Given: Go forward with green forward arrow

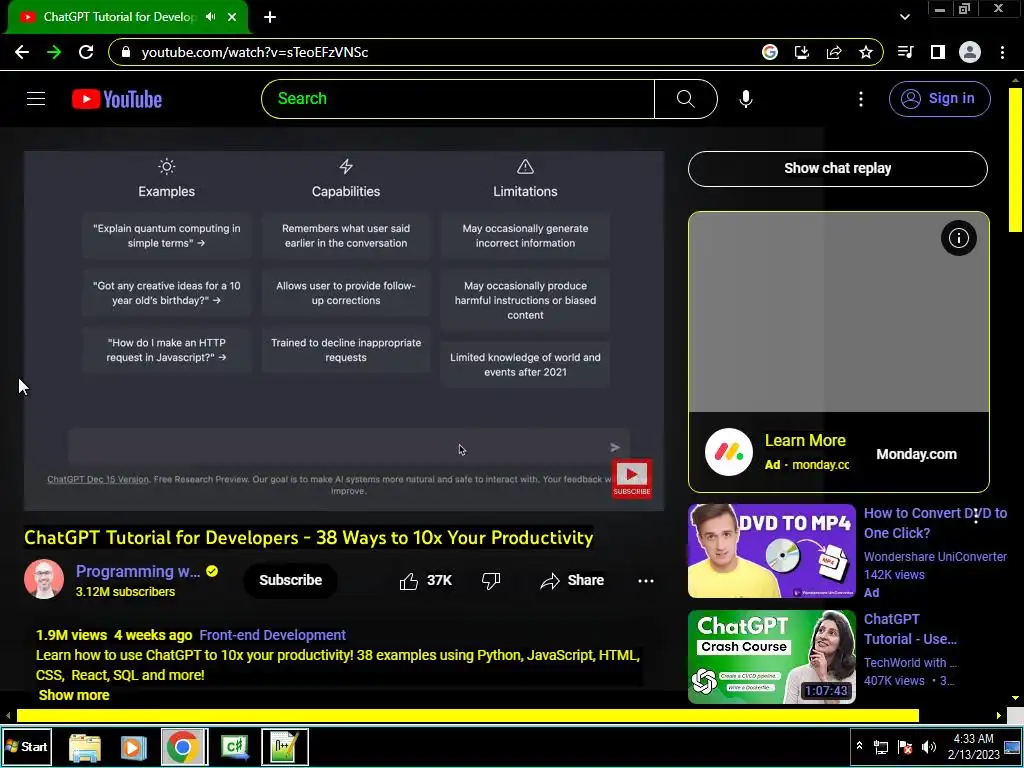Looking at the screenshot, I should pos(54,52).
